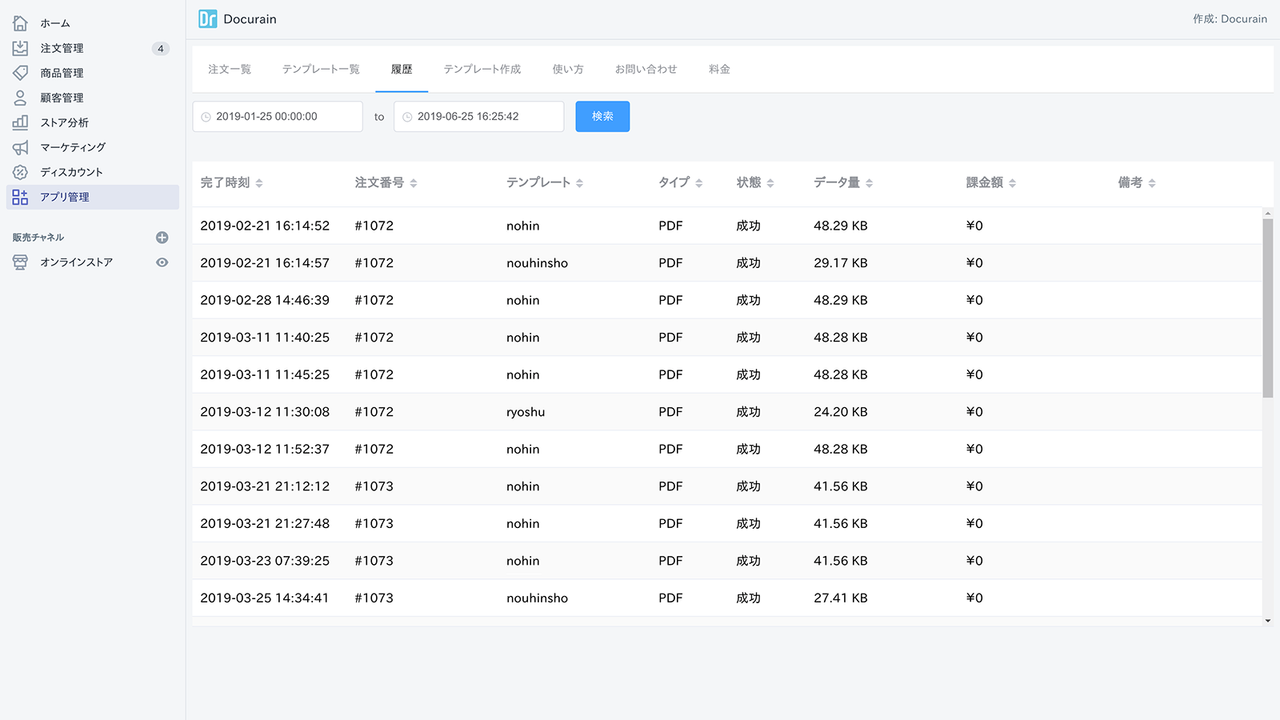Click the Home house icon in sidebar
The height and width of the screenshot is (720, 1280).
click(20, 23)
